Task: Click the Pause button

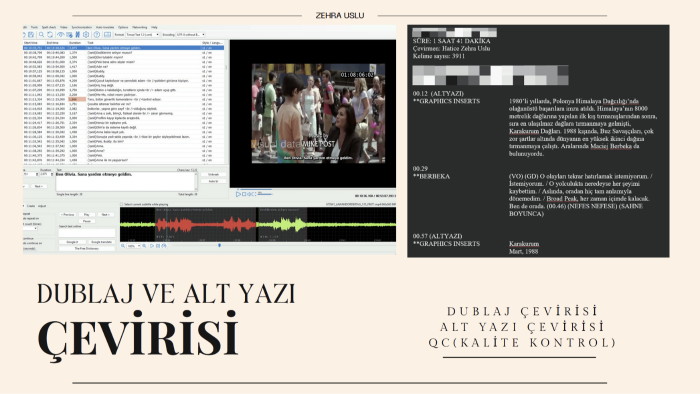Action: click(x=87, y=221)
